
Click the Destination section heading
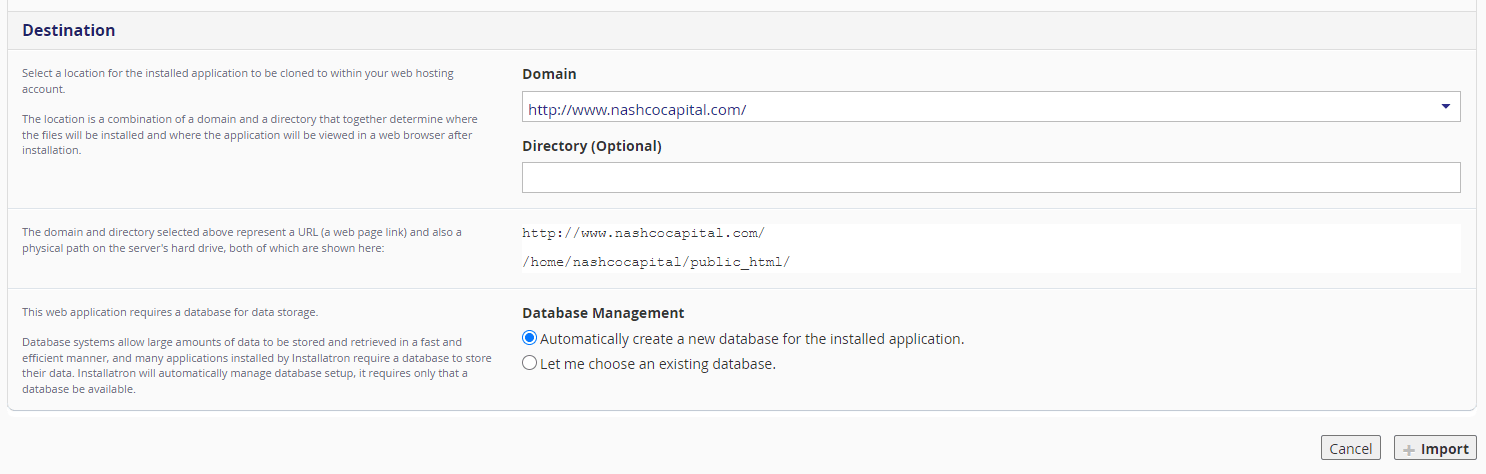click(69, 30)
